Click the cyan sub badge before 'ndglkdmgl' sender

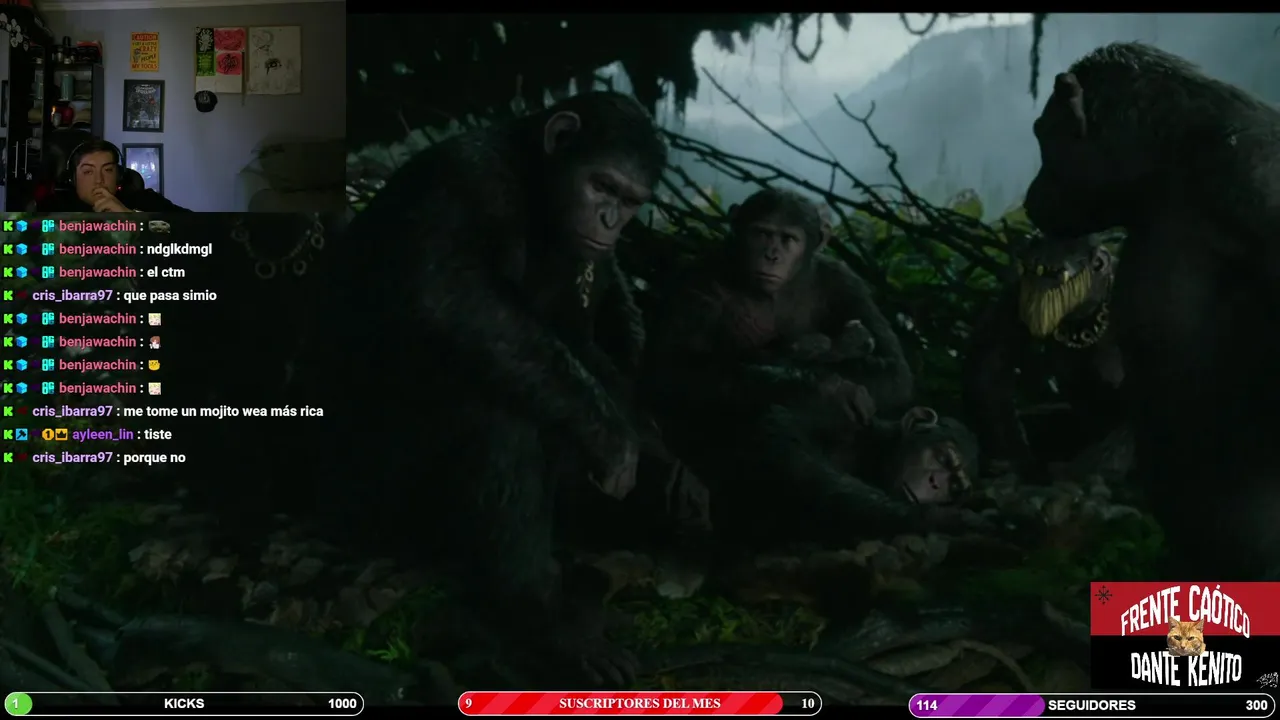coord(48,249)
